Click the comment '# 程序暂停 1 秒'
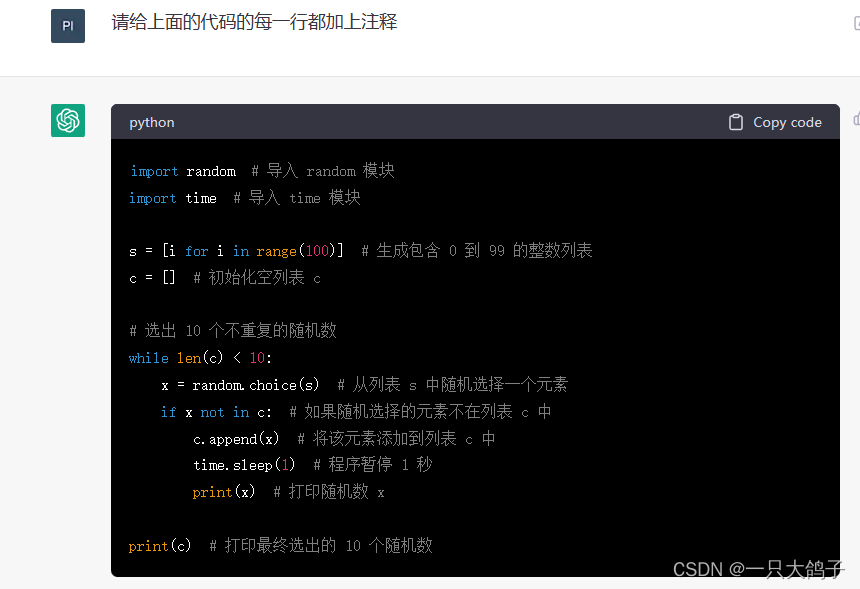 [372, 465]
